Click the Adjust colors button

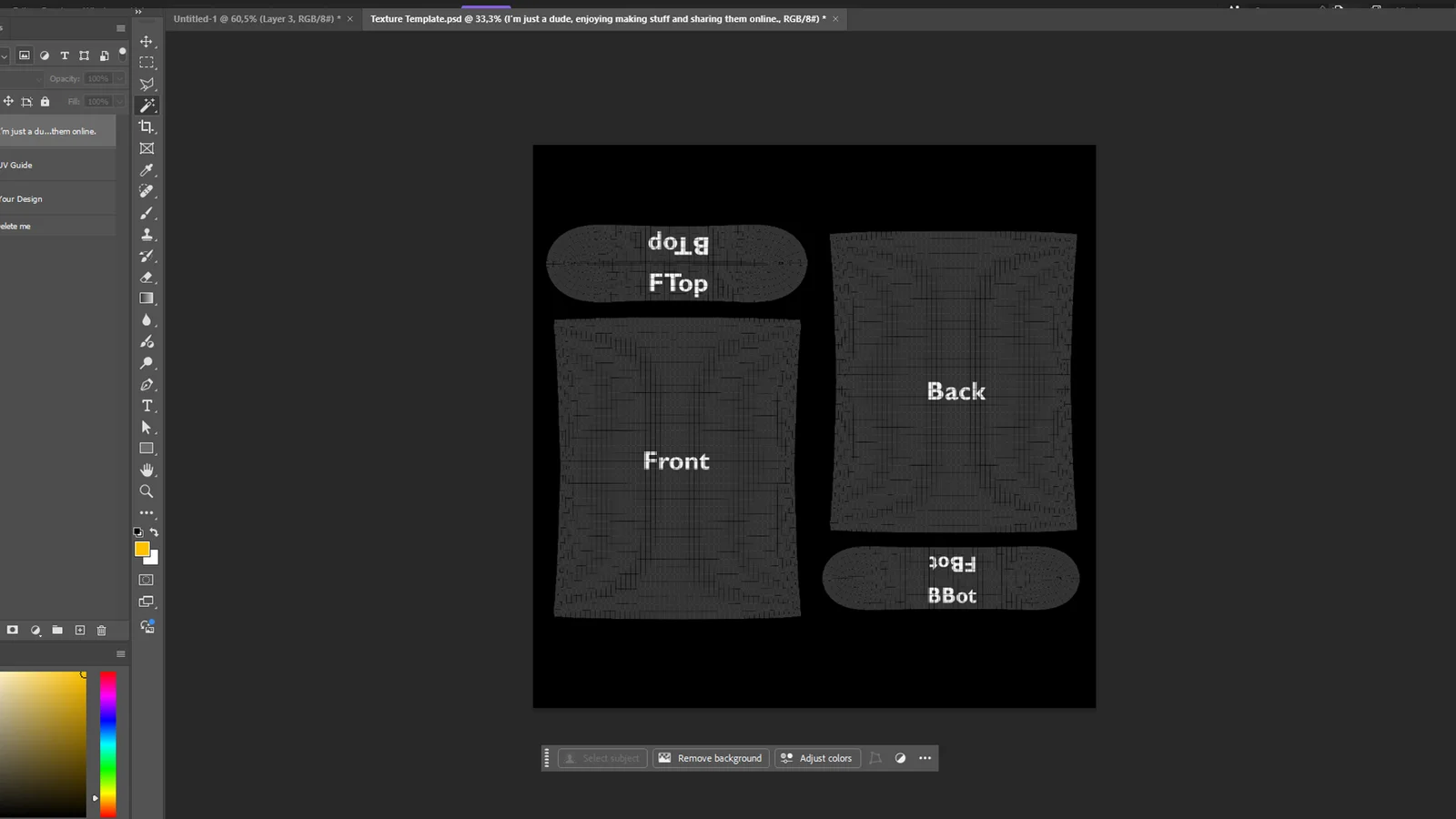point(817,758)
